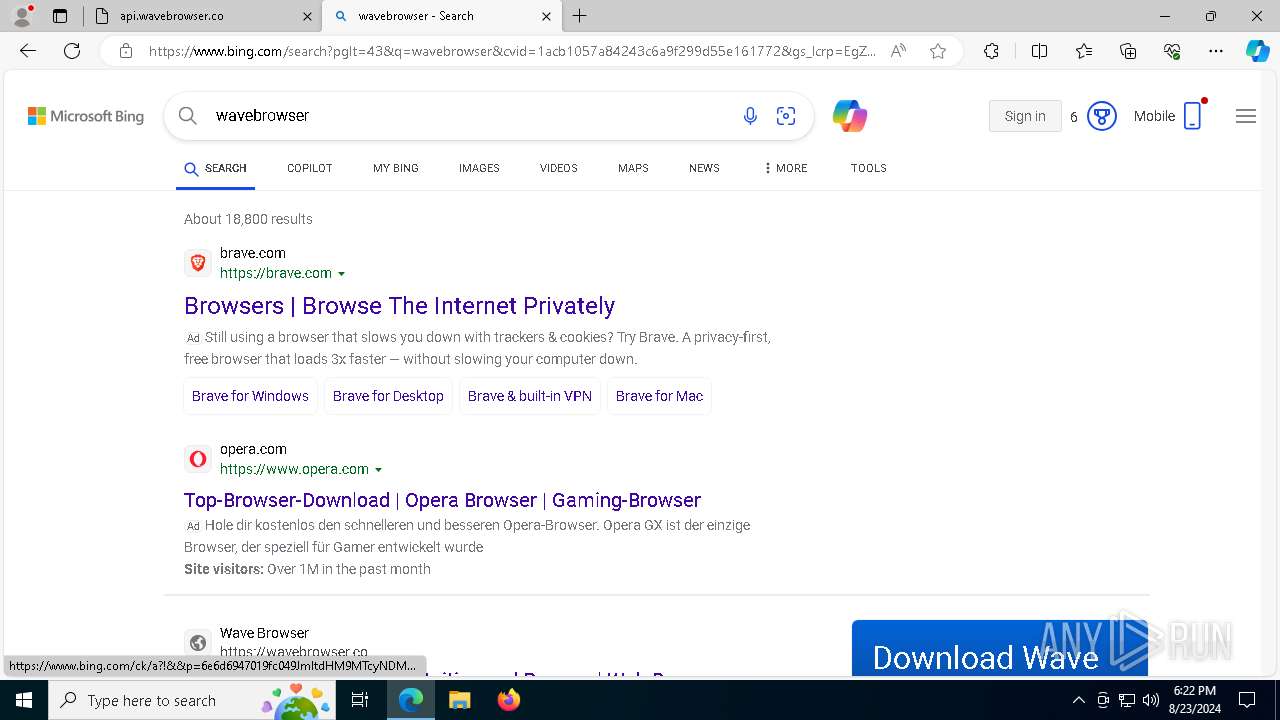The width and height of the screenshot is (1280, 720).
Task: Open the Edge profile icon
Action: click(x=22, y=16)
